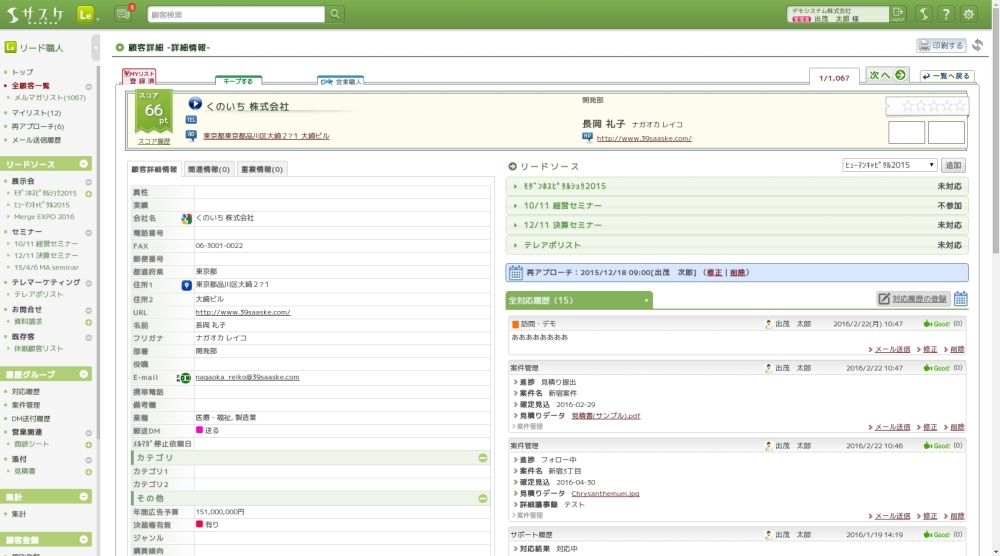Expand the 10/11 経営セミナー lead source row
The width and height of the screenshot is (1000, 556).
coord(737,205)
